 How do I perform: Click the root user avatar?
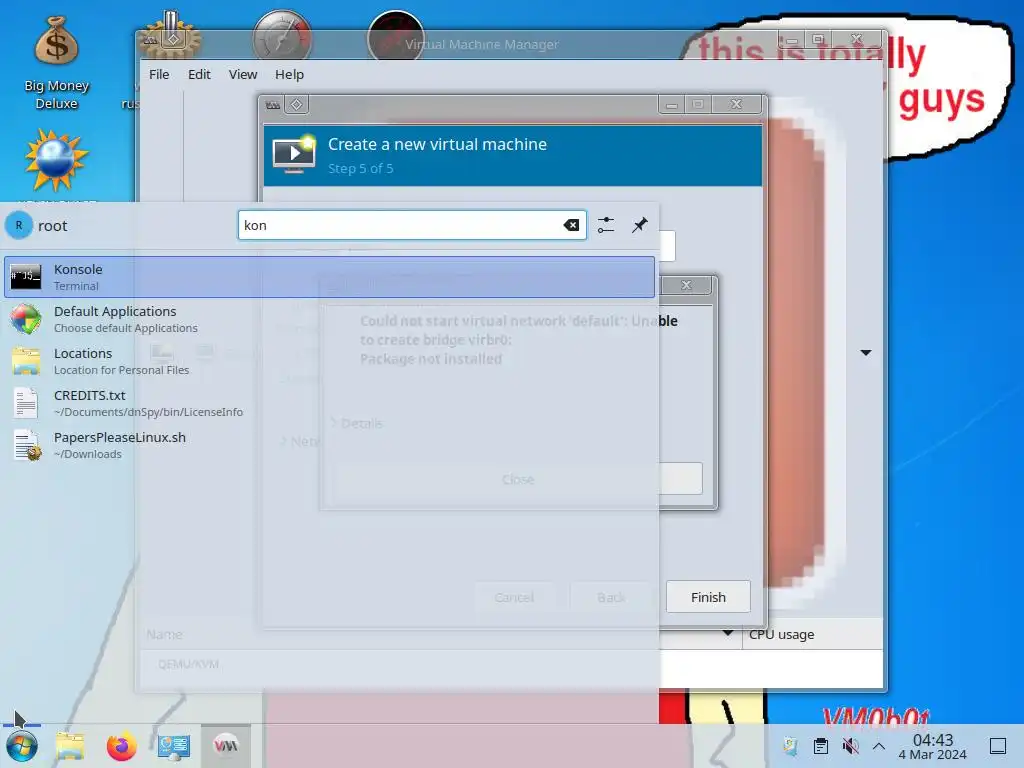[x=19, y=225]
